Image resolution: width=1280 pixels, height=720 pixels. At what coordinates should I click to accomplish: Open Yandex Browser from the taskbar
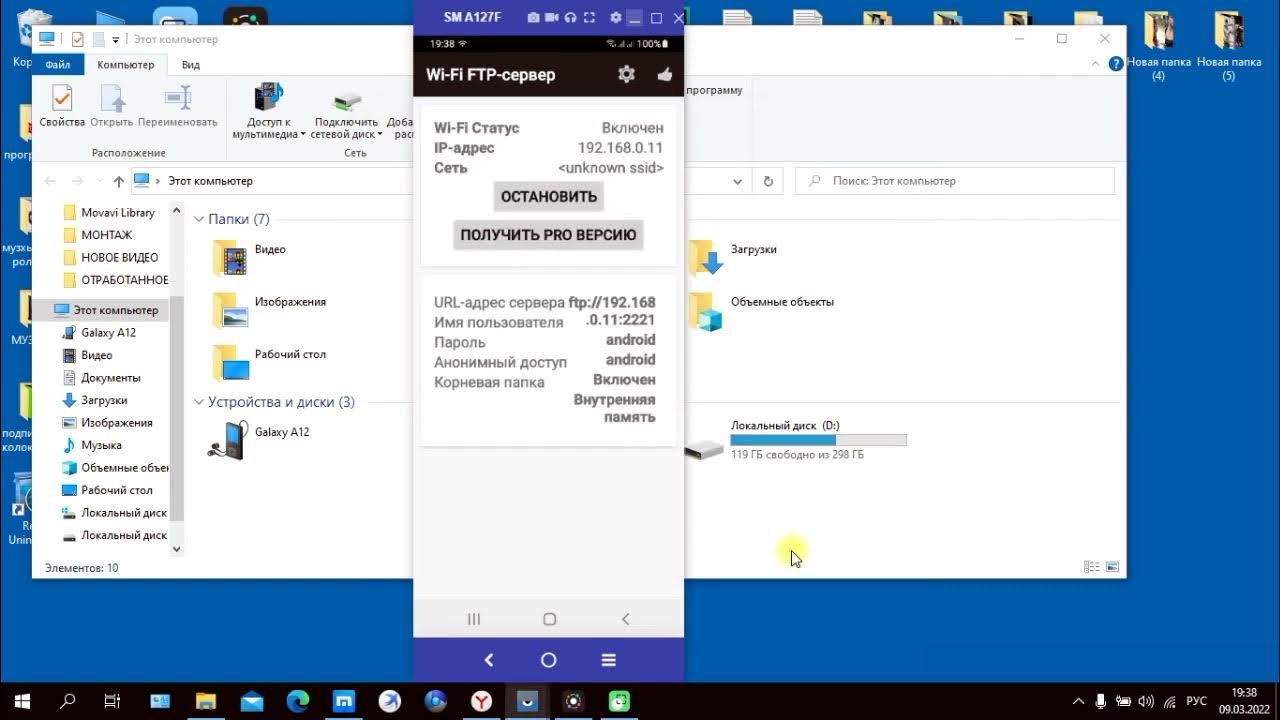coord(481,701)
